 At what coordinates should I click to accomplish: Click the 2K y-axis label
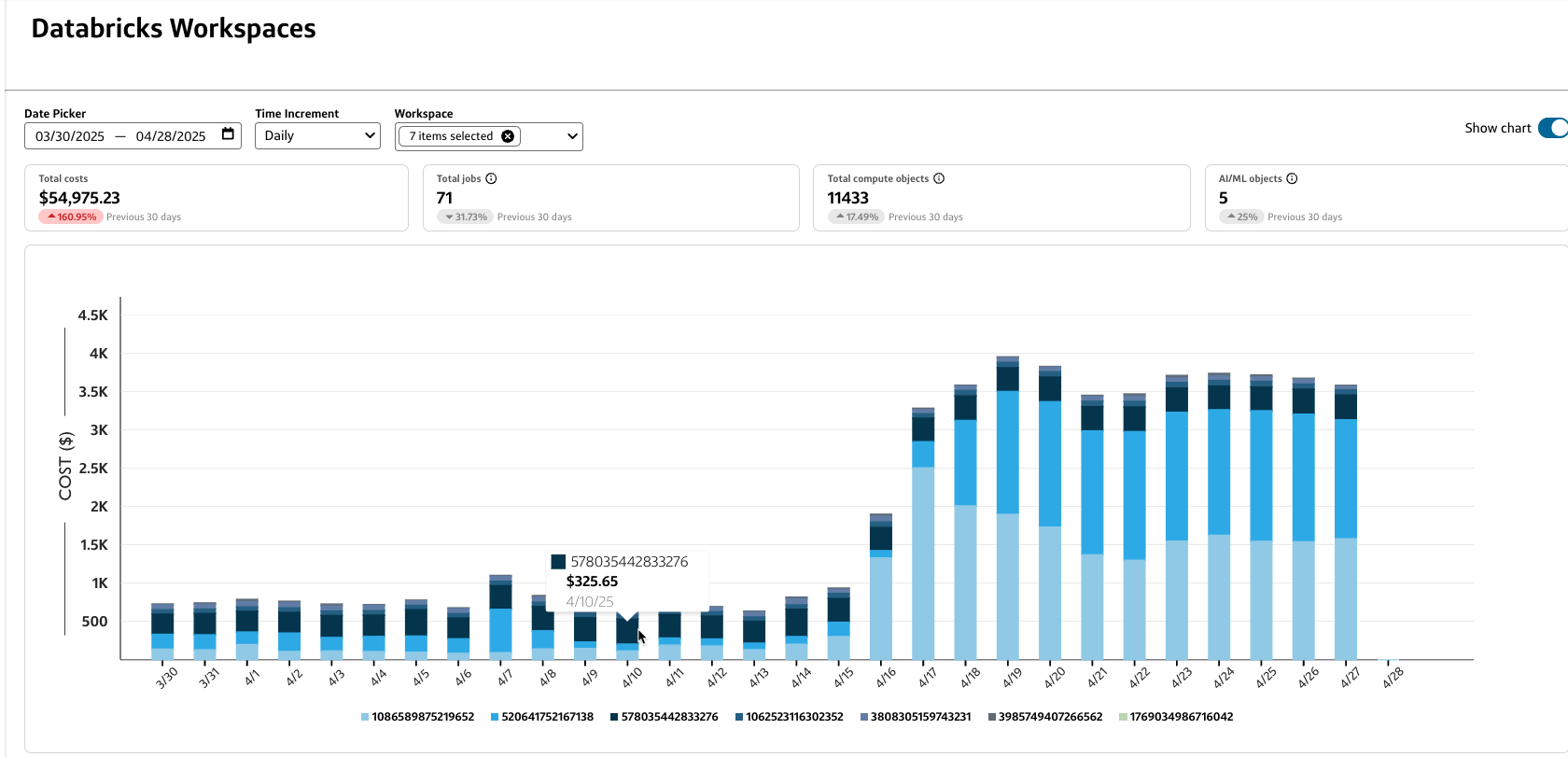[x=99, y=507]
